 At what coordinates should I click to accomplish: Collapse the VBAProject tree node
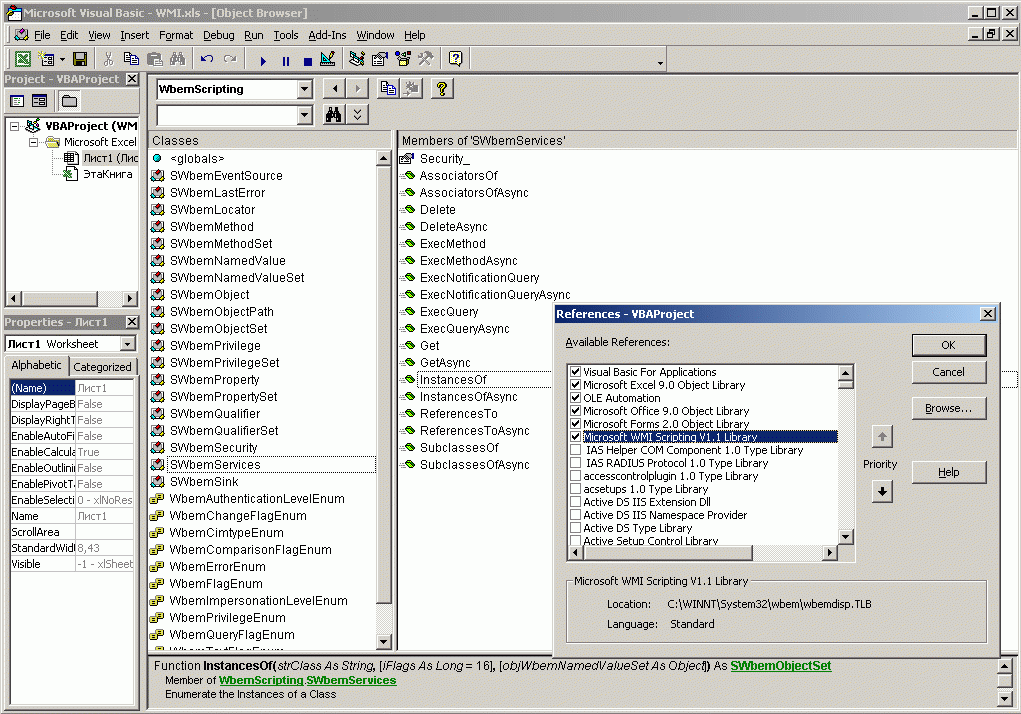14,126
